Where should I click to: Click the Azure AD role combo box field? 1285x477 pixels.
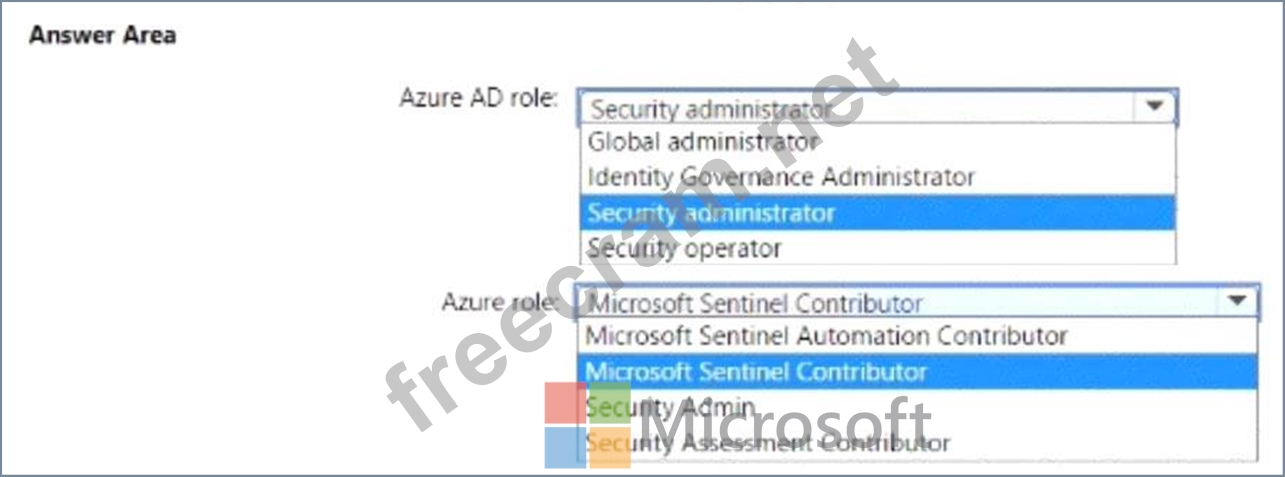click(x=860, y=108)
